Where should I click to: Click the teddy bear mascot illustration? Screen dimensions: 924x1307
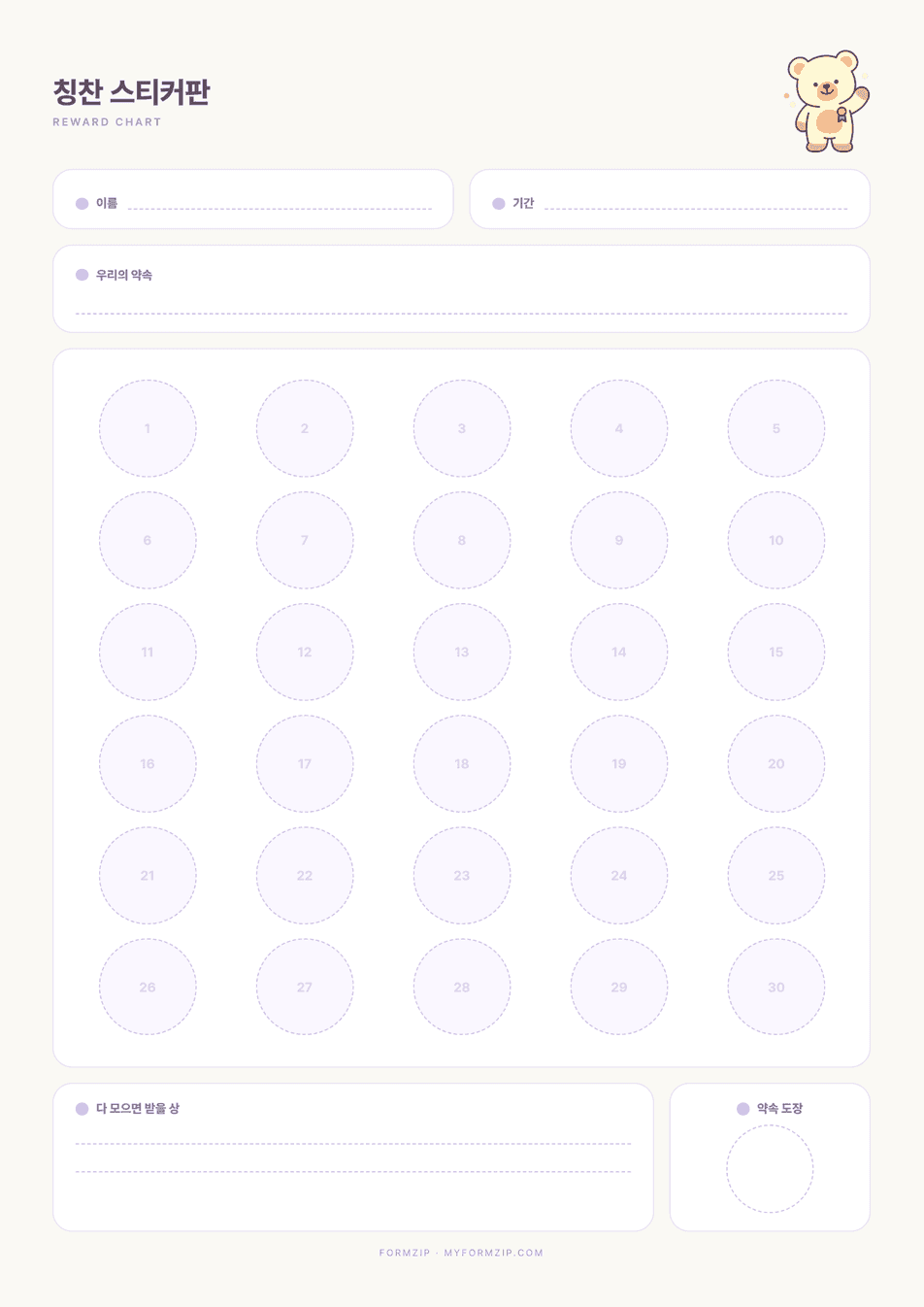click(x=827, y=101)
